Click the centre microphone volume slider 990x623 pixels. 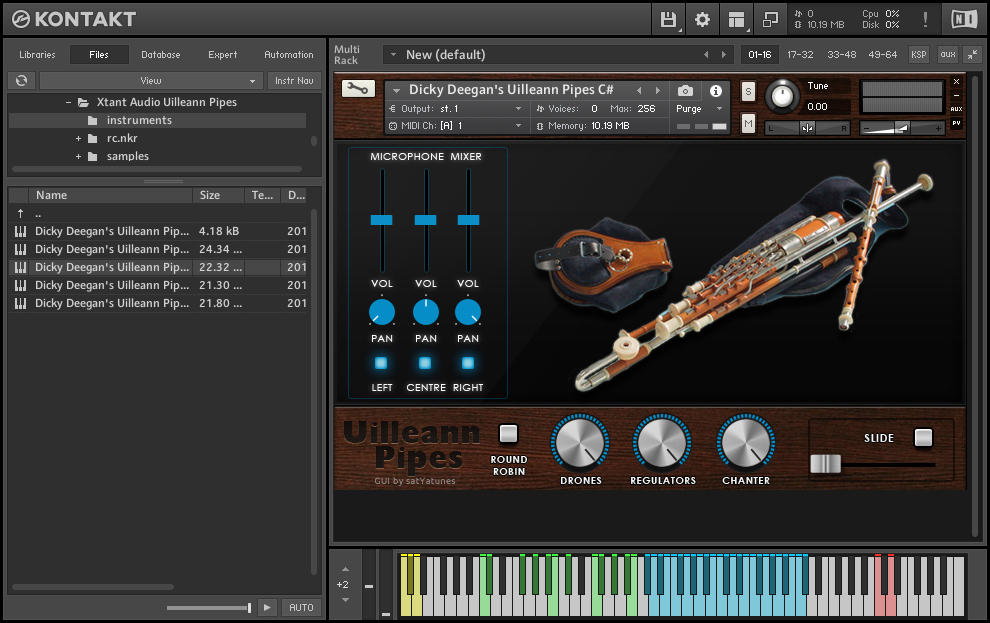[x=425, y=219]
